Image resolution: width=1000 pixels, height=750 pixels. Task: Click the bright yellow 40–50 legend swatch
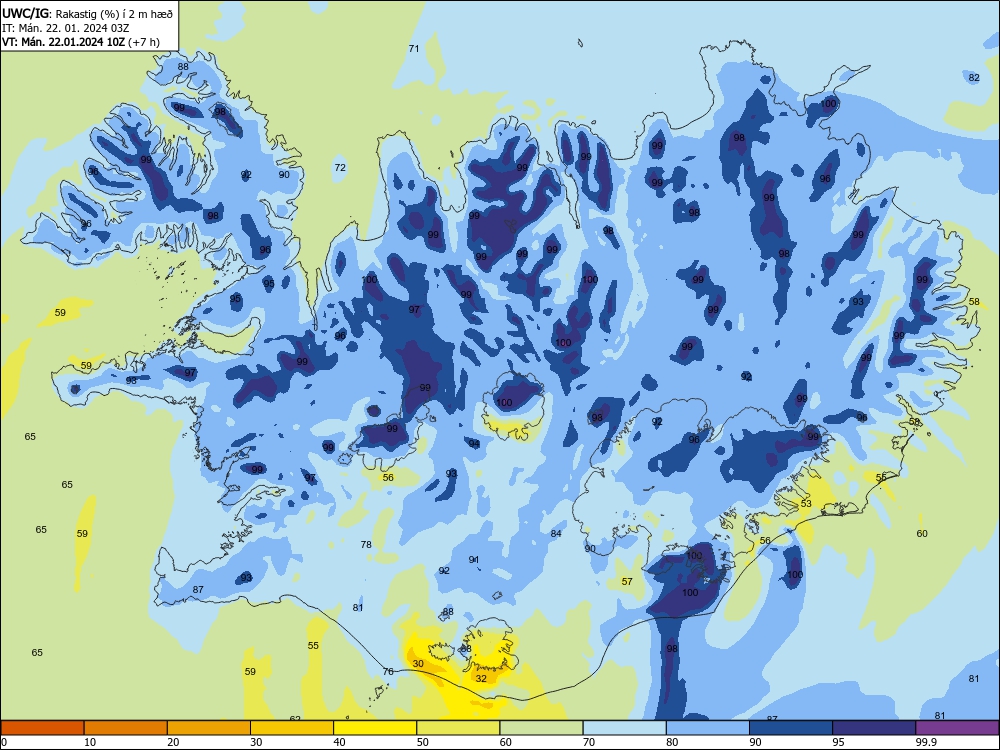point(375,728)
